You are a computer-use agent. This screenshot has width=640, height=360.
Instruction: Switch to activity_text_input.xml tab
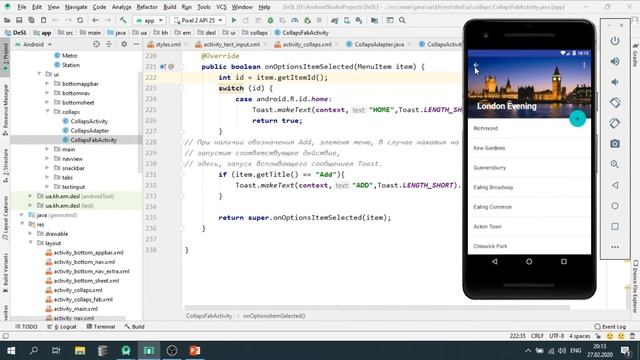231,44
